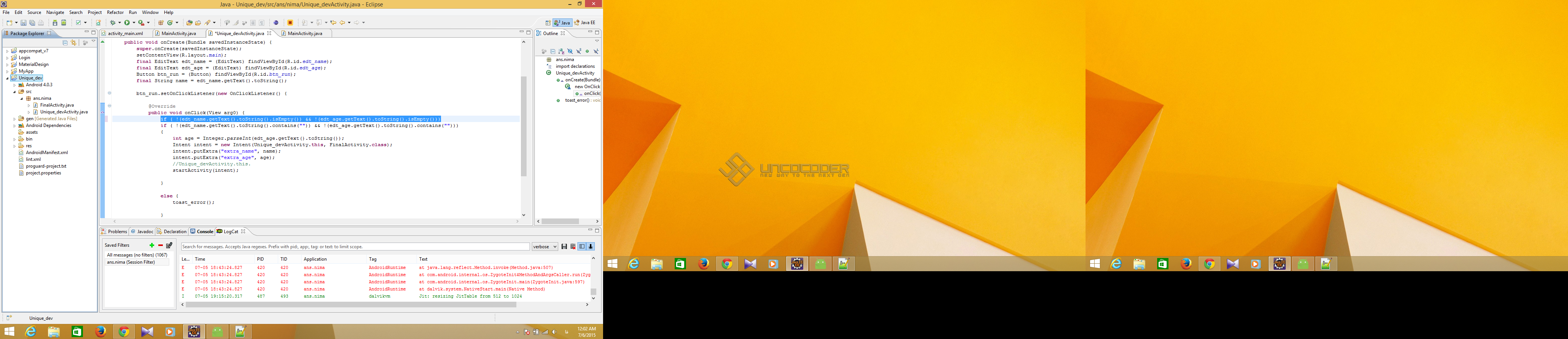Collapse All in Package Explorer toolbar
Screen dimensions: 1568x339
[65, 43]
